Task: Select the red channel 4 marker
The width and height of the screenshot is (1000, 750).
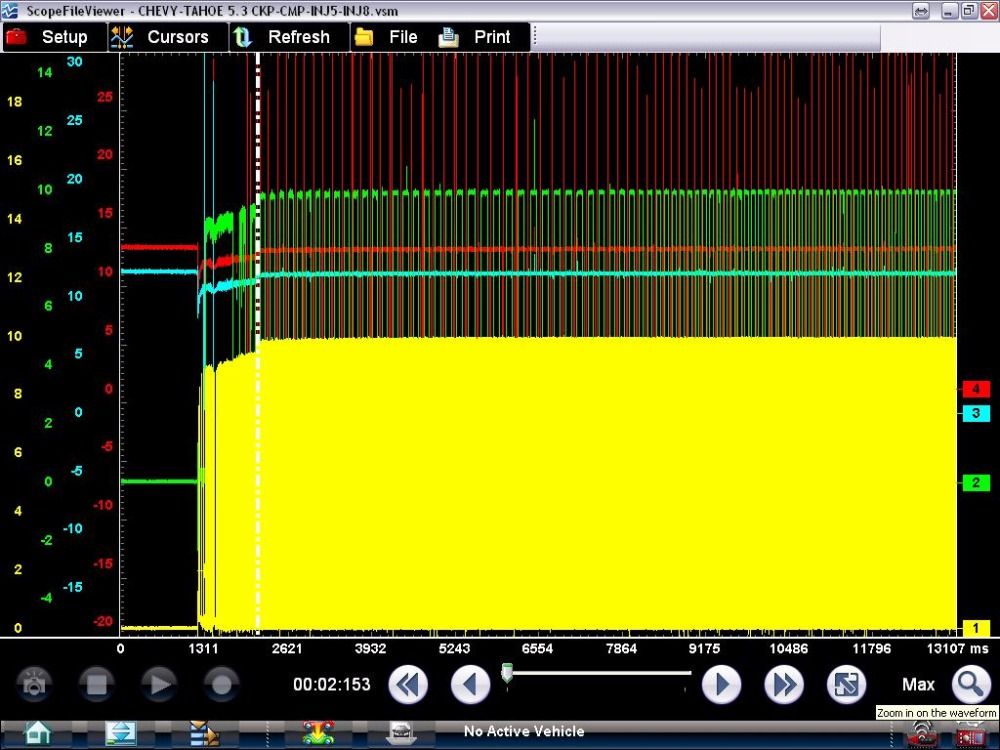Action: click(975, 389)
